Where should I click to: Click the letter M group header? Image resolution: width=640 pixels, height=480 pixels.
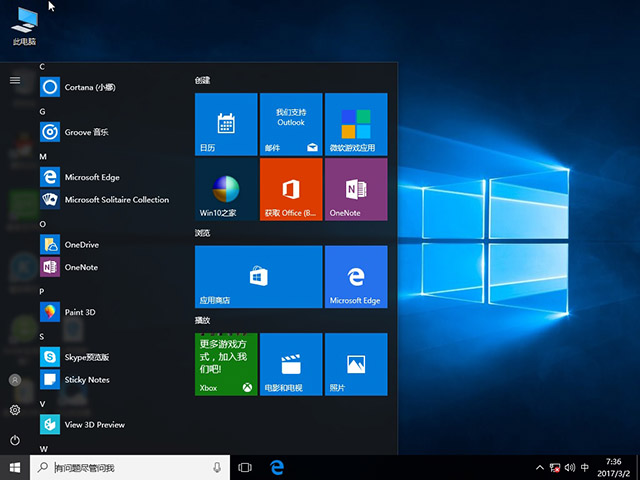43,157
